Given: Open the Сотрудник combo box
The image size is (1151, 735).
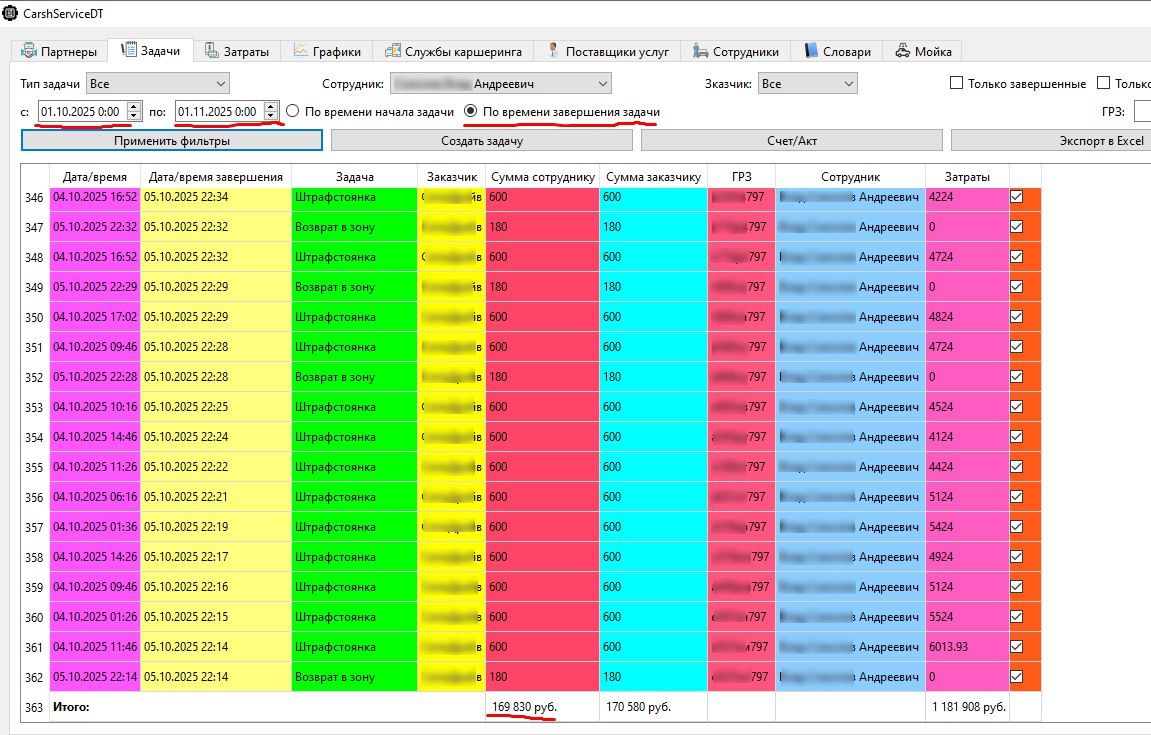Looking at the screenshot, I should coord(501,84).
